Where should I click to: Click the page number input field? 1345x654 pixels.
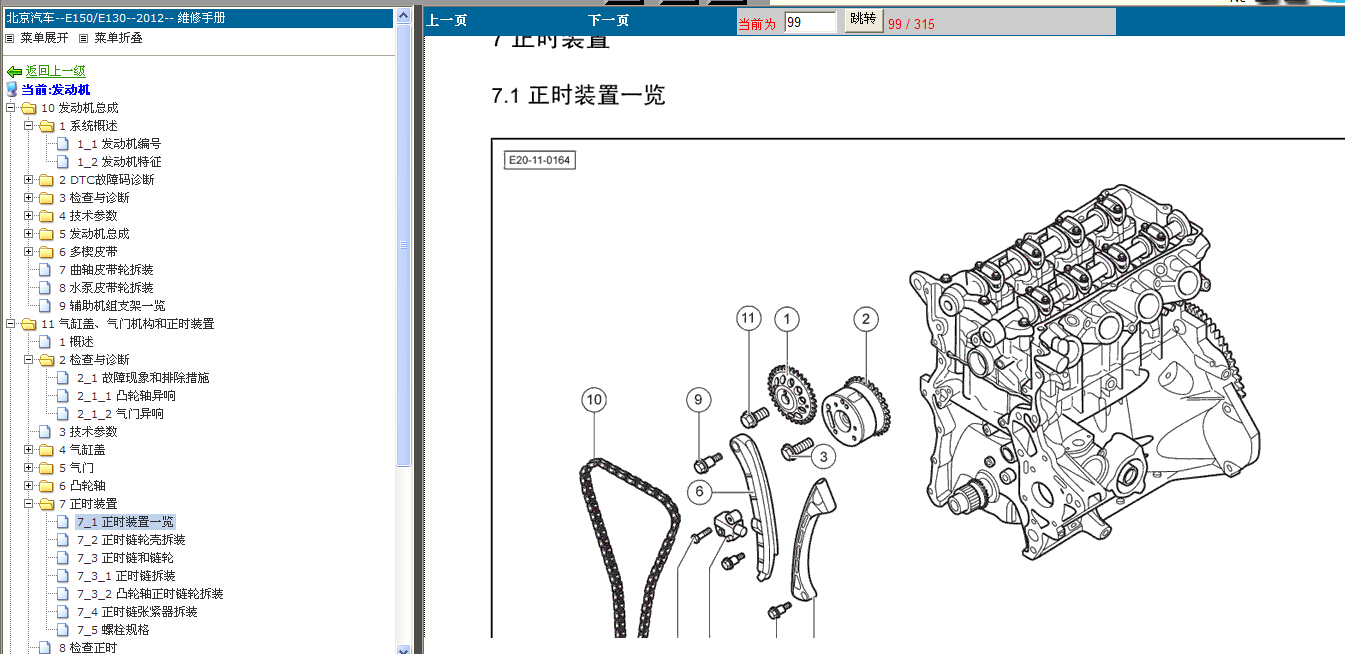[810, 22]
